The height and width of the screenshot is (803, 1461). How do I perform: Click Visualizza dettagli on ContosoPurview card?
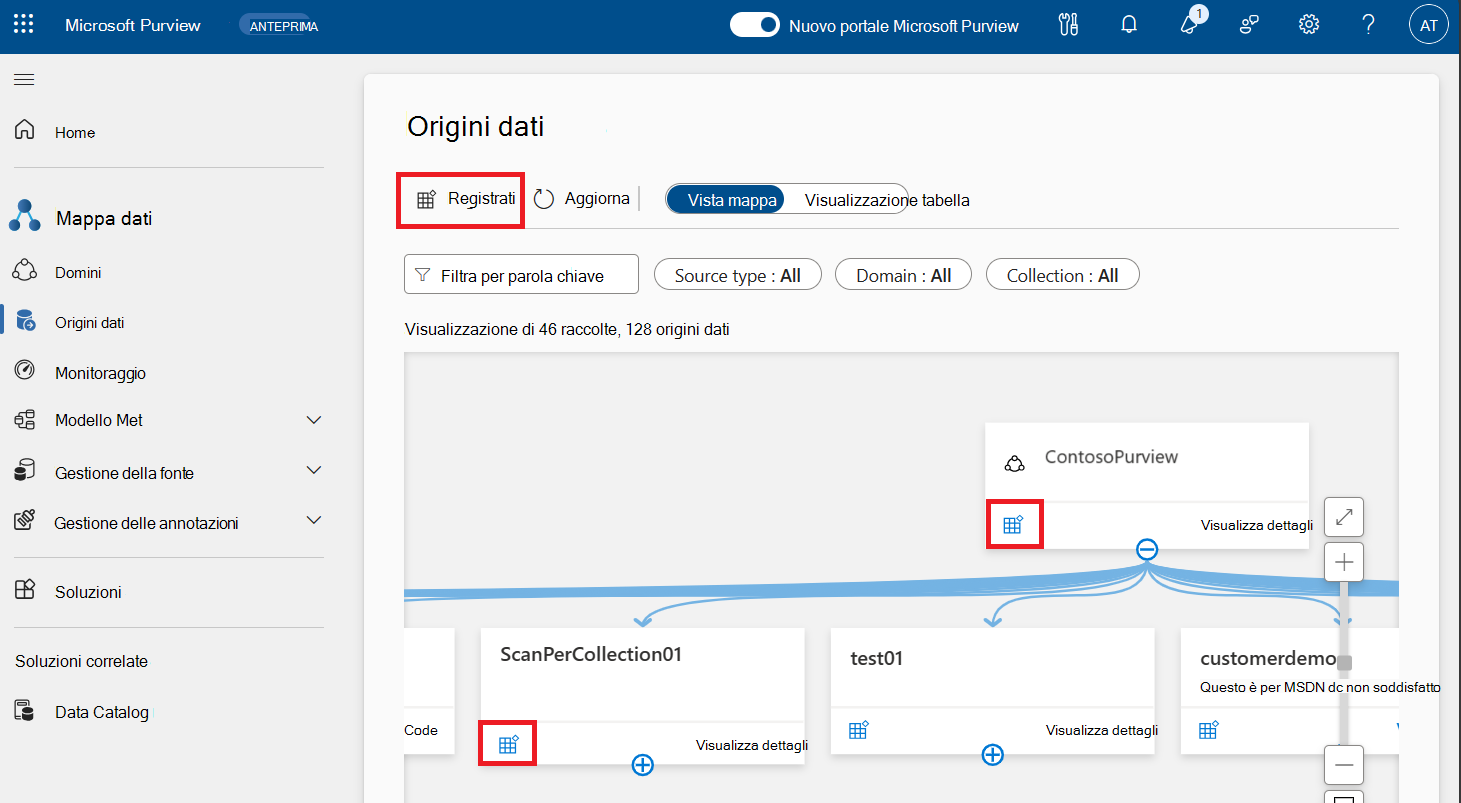click(1256, 525)
